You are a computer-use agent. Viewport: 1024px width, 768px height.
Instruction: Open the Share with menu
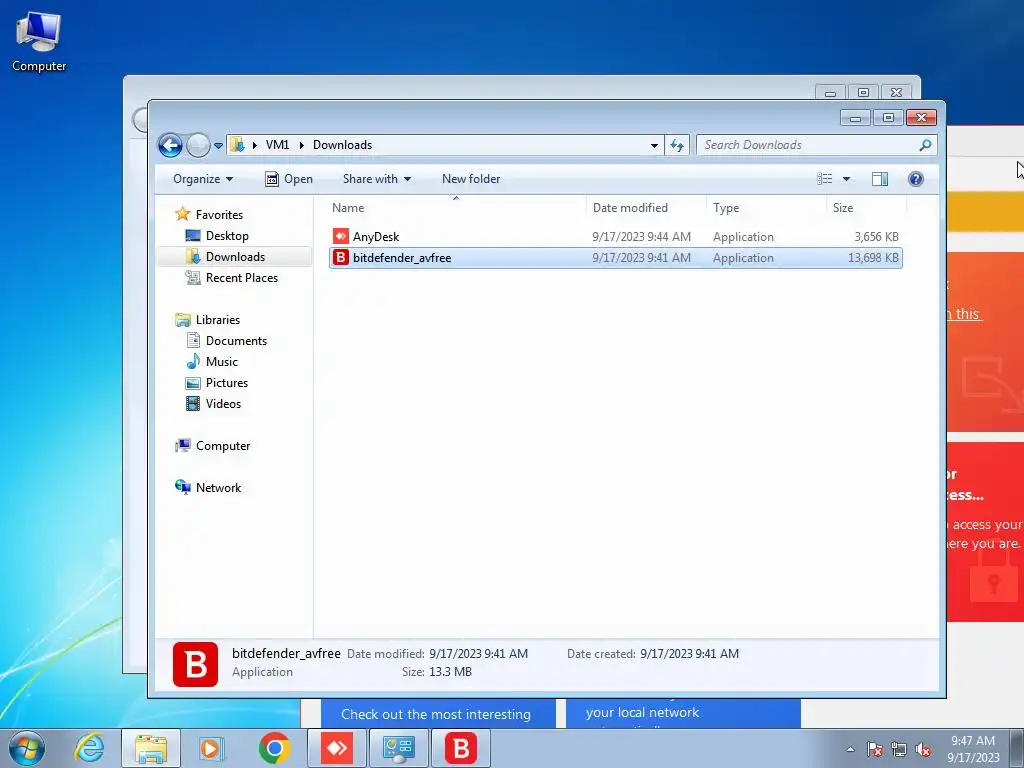(x=377, y=179)
